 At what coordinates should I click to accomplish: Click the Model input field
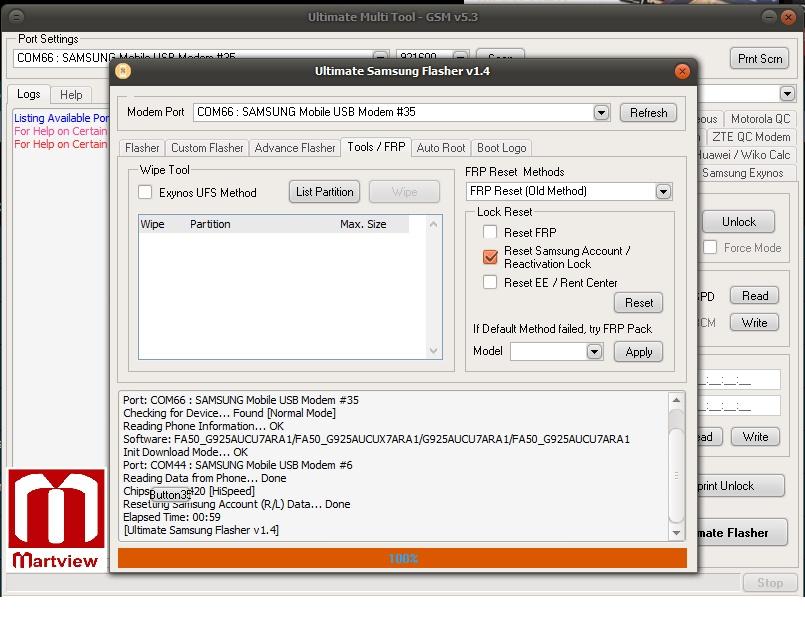548,352
